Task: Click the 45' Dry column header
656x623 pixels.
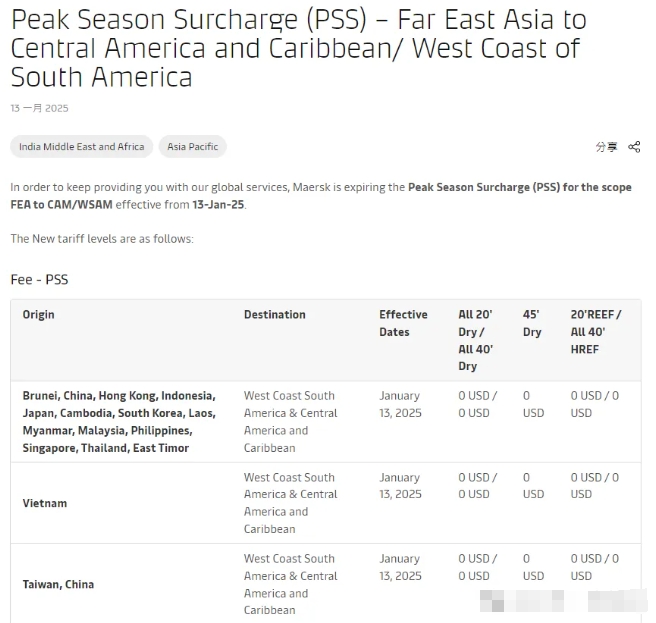Action: click(x=532, y=323)
